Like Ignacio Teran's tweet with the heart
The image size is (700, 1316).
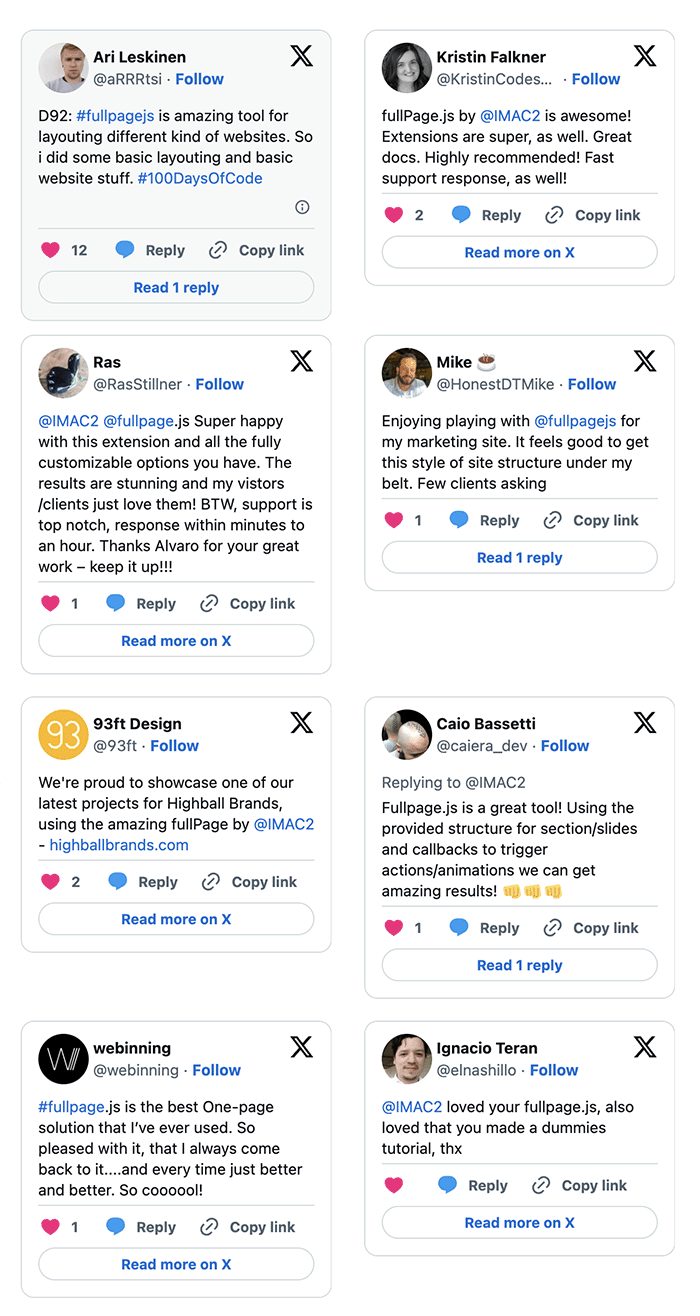coord(394,1185)
